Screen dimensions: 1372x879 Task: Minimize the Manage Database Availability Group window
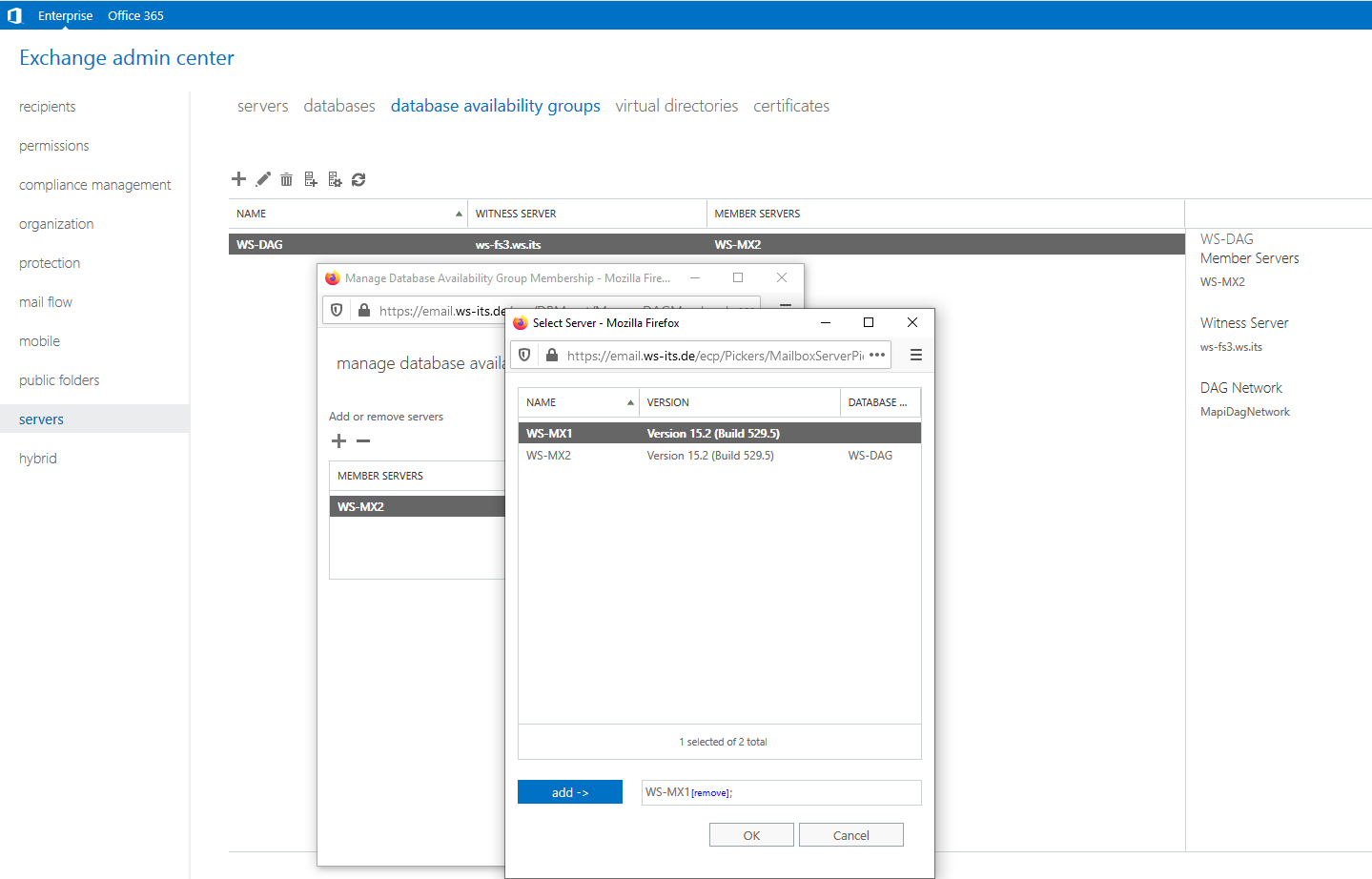(695, 277)
